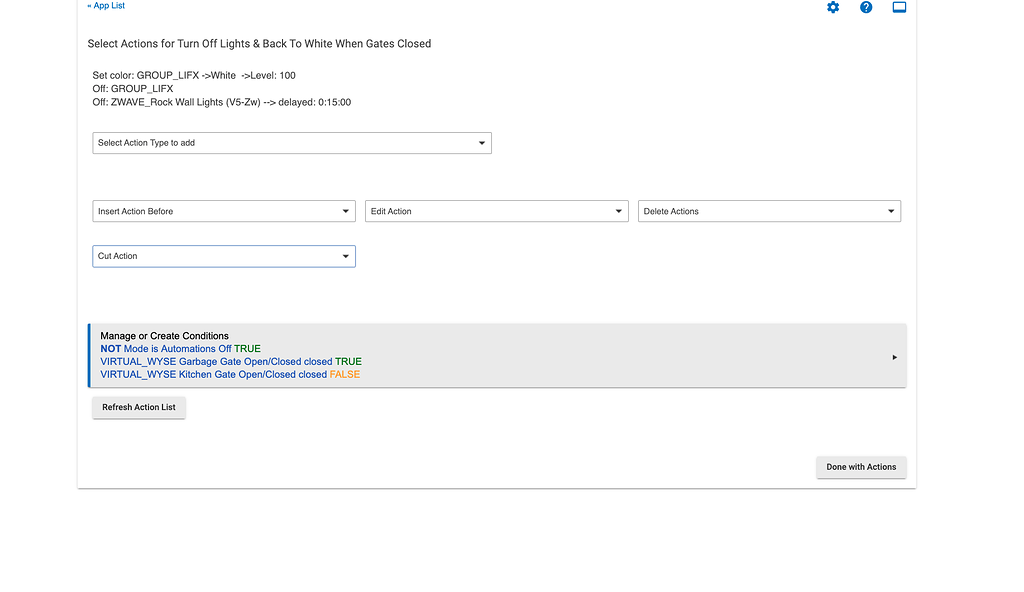The height and width of the screenshot is (592, 1024).
Task: Select the Kitchen Gate Open/Closed condition
Action: pos(229,375)
